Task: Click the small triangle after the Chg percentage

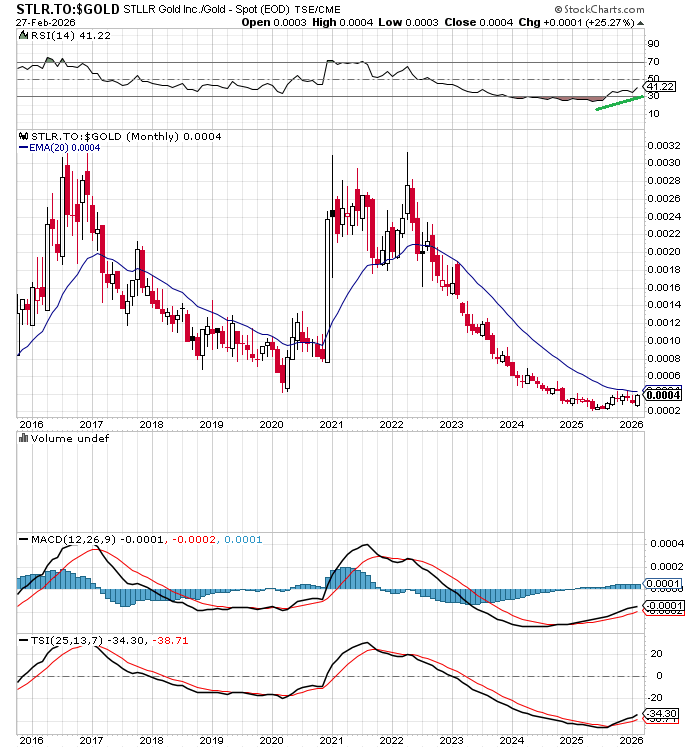Action: 640,23
